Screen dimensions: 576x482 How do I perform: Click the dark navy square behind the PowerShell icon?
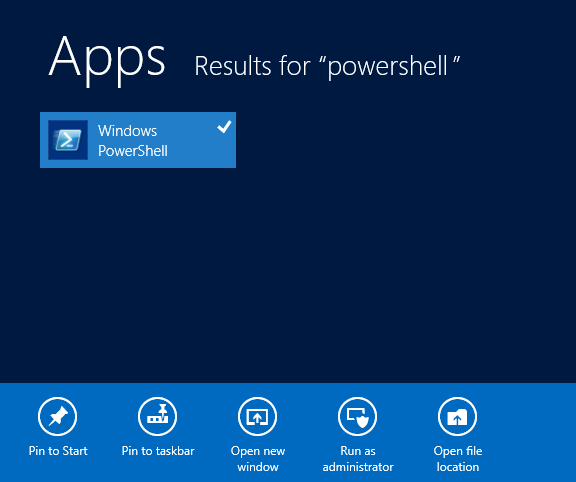pyautogui.click(x=68, y=140)
